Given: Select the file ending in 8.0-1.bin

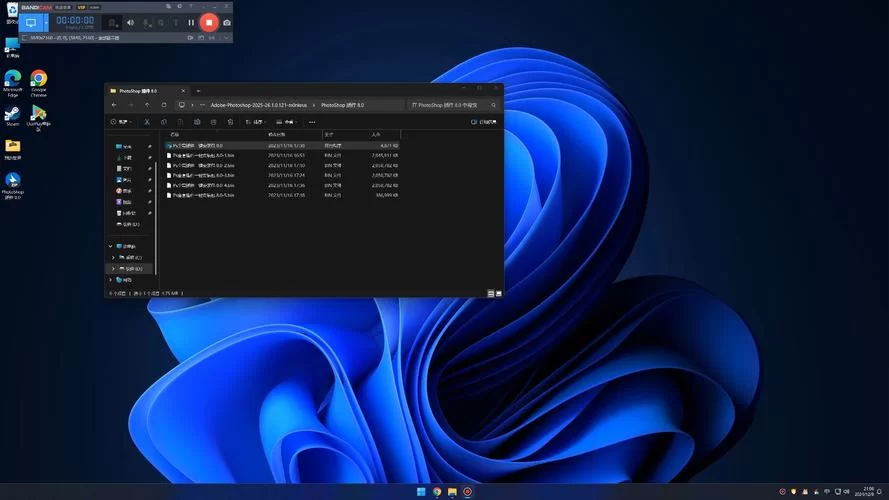Looking at the screenshot, I should click(282, 155).
